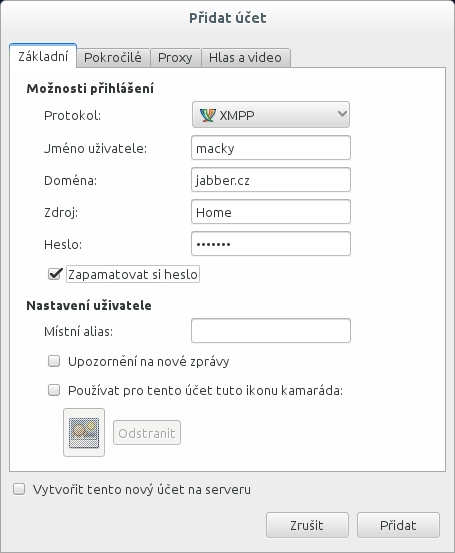The width and height of the screenshot is (455, 553).
Task: Click the XMPP protocol logo icon
Action: pos(207,115)
